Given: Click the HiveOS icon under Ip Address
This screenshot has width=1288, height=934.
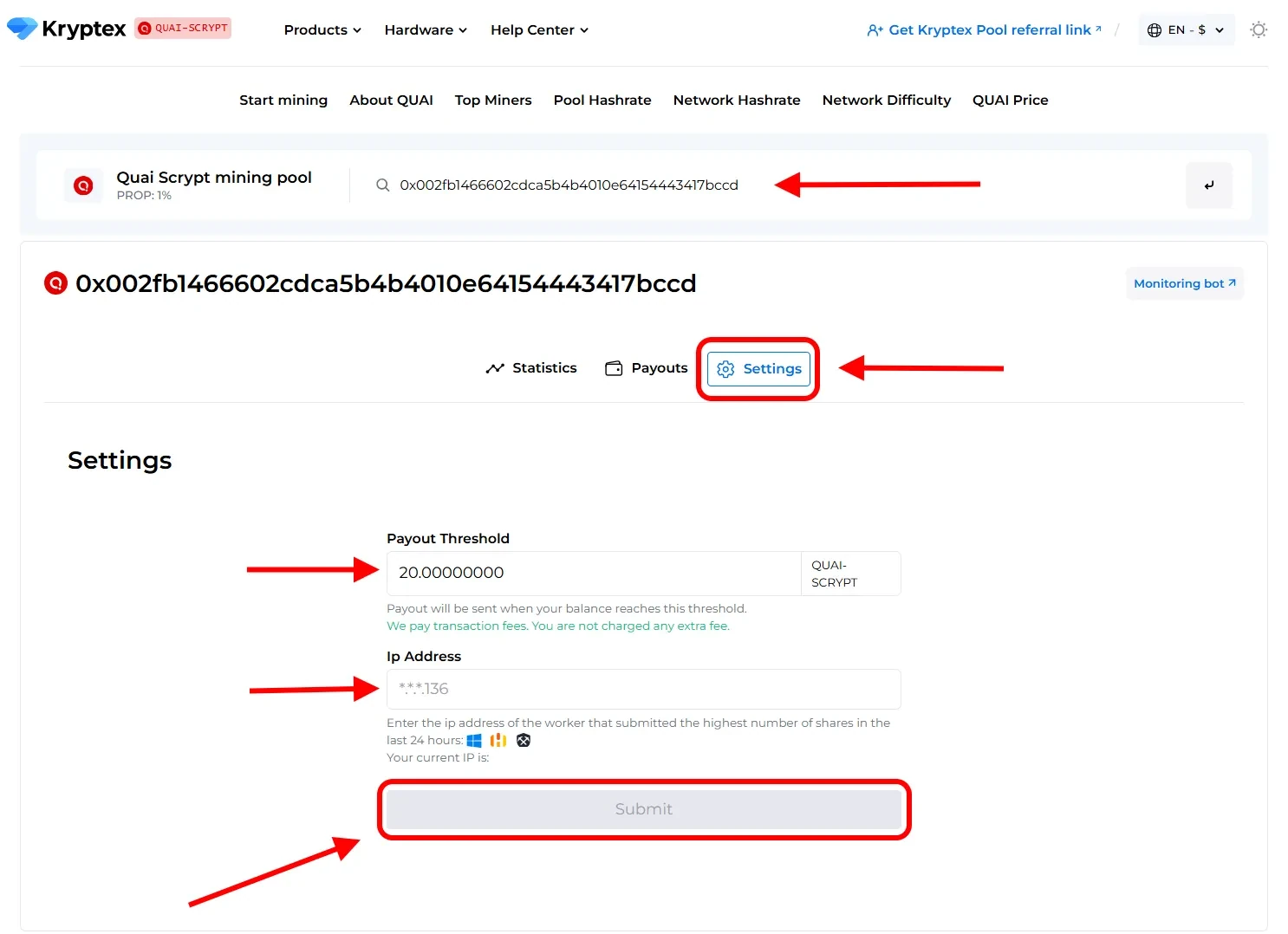Looking at the screenshot, I should [498, 740].
